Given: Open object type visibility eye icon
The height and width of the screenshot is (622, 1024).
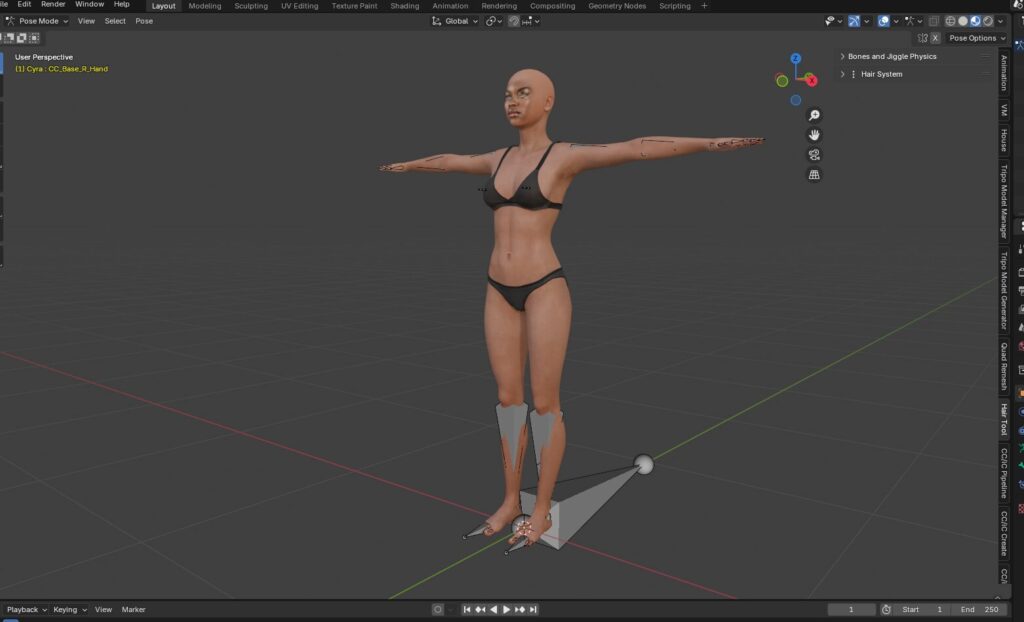Looking at the screenshot, I should pyautogui.click(x=830, y=21).
